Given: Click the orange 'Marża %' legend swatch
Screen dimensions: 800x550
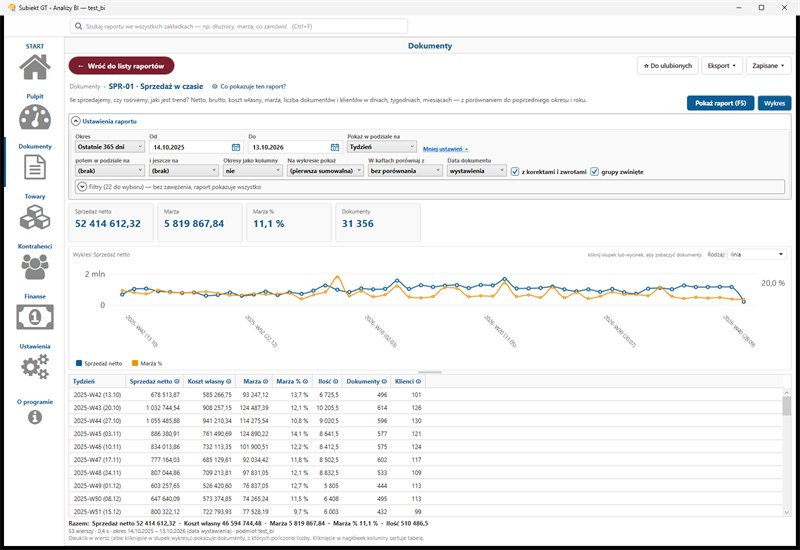Looking at the screenshot, I should pos(135,363).
